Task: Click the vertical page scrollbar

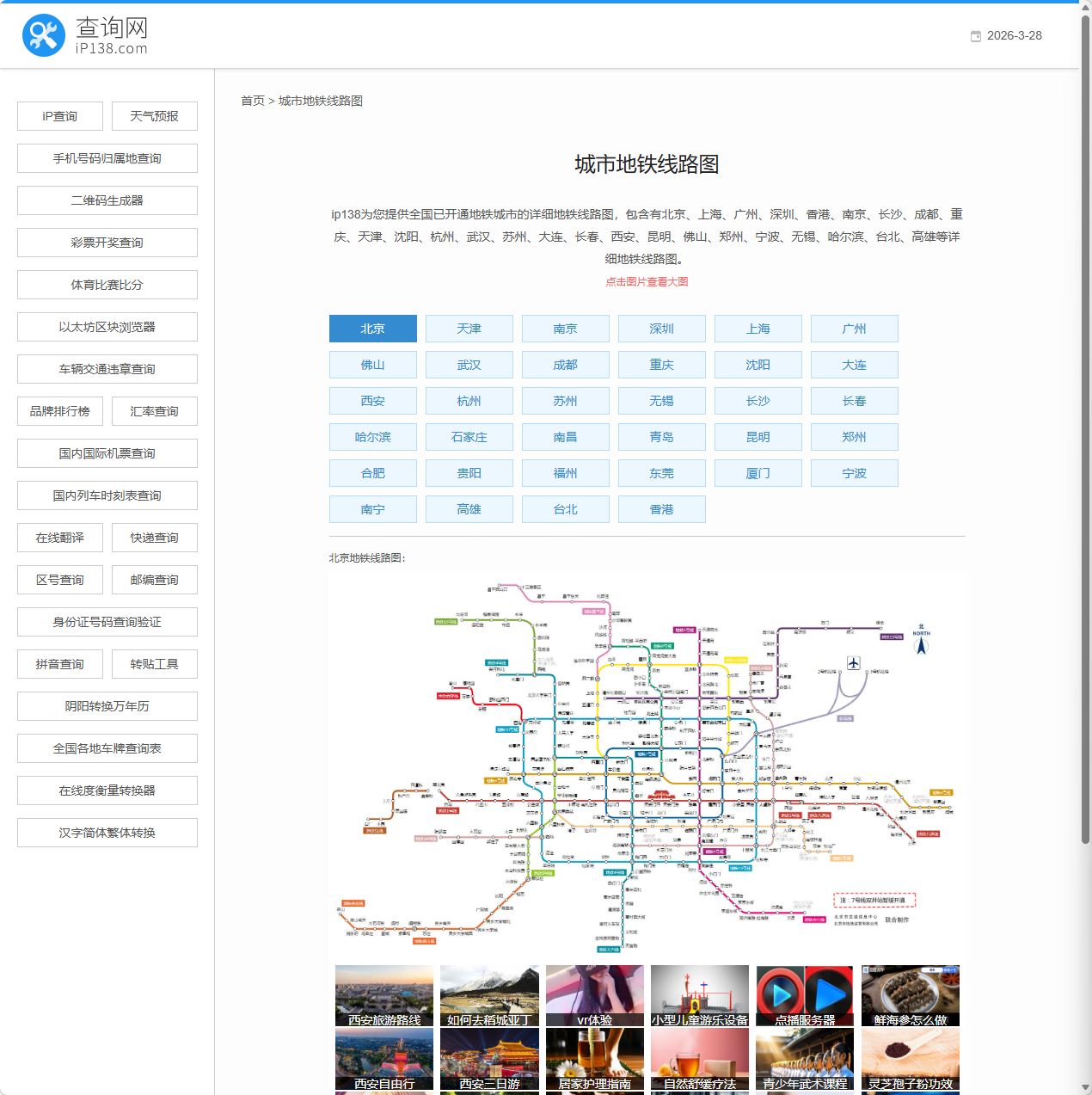Action: (1085, 430)
